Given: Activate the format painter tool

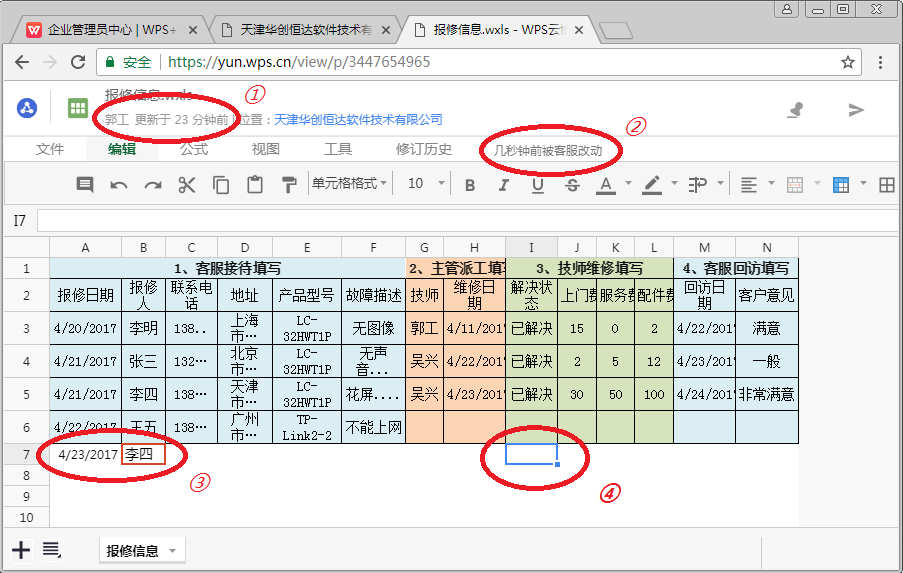Looking at the screenshot, I should coord(289,185).
